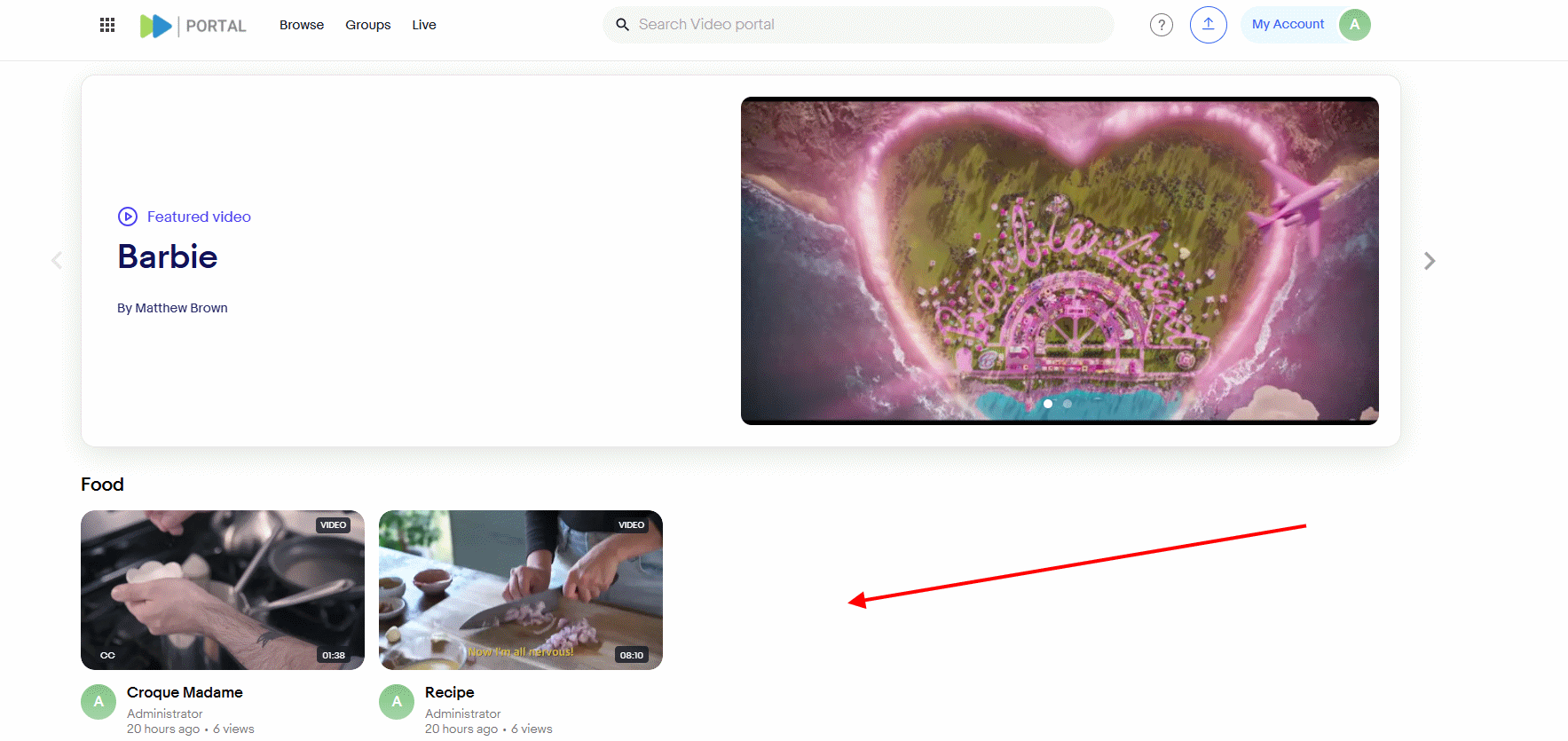Go to the Live page
Screen dimensions: 1568x741
424,25
